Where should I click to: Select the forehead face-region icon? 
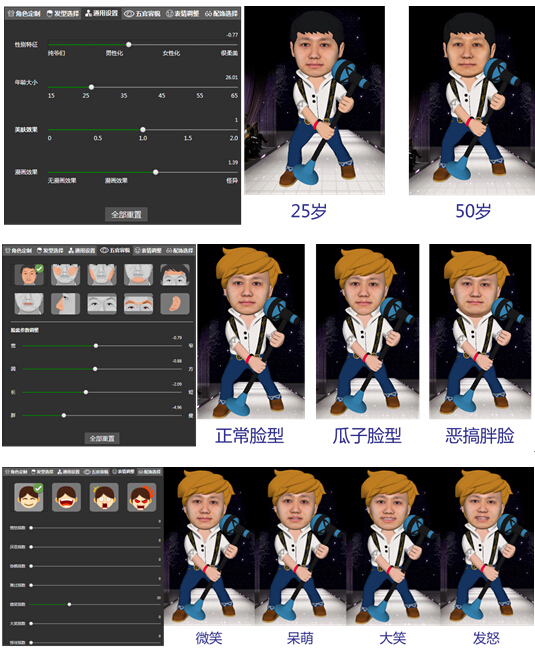(175, 275)
